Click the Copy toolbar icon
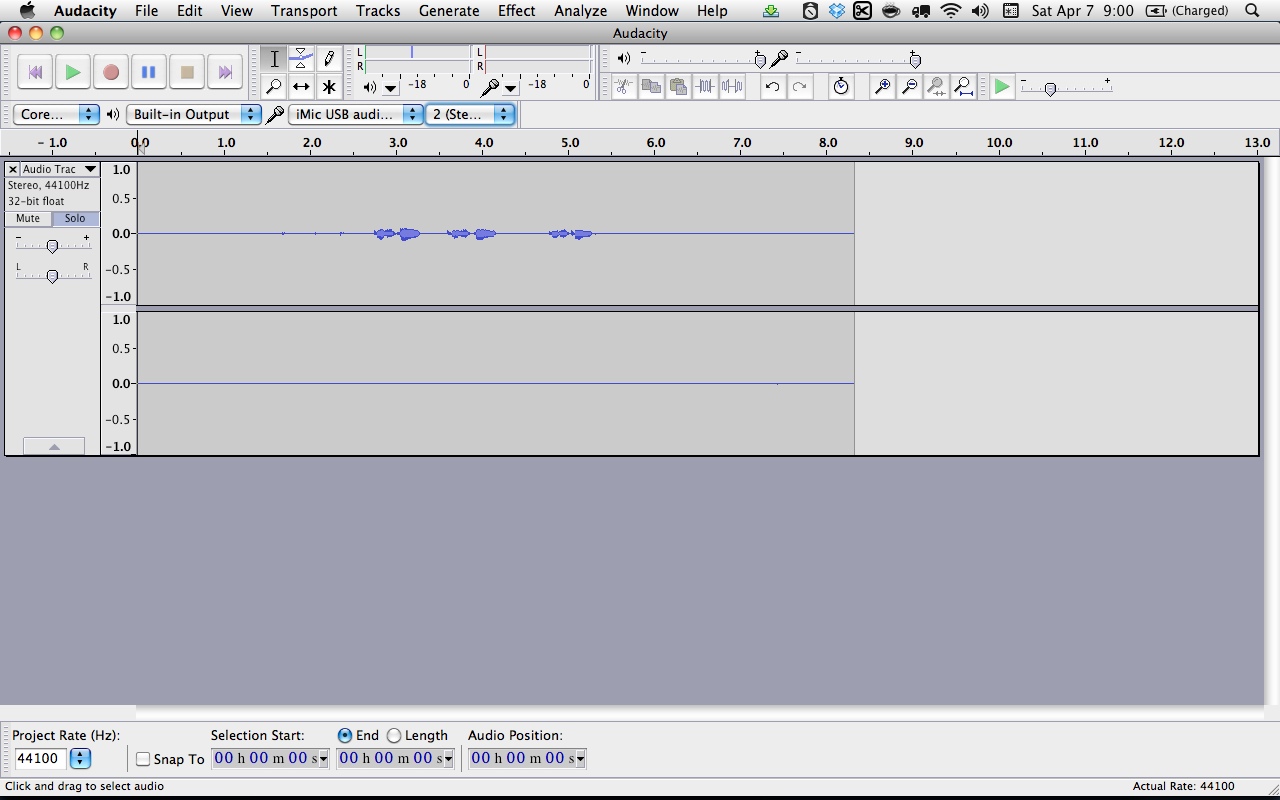This screenshot has width=1280, height=800. click(x=651, y=87)
